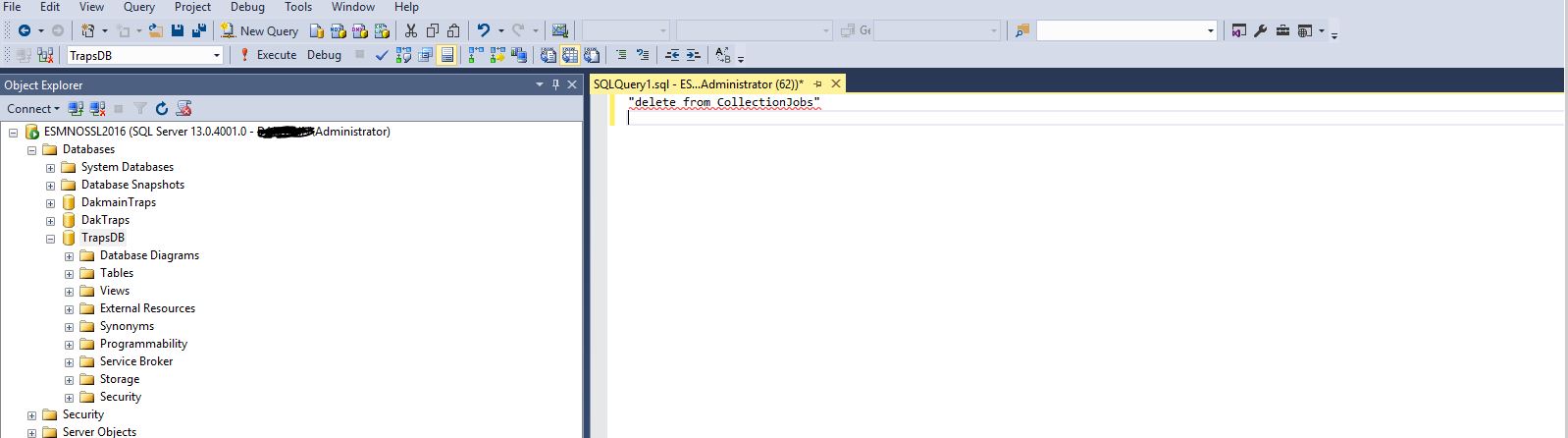Viewport: 1568px width, 438px height.
Task: Click the Analysis Services DMX Query icon
Action: (359, 31)
